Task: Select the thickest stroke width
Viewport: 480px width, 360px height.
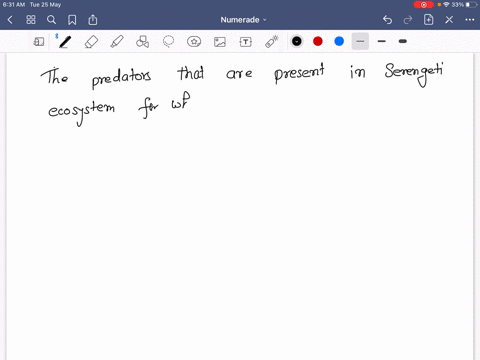Action: [x=403, y=41]
